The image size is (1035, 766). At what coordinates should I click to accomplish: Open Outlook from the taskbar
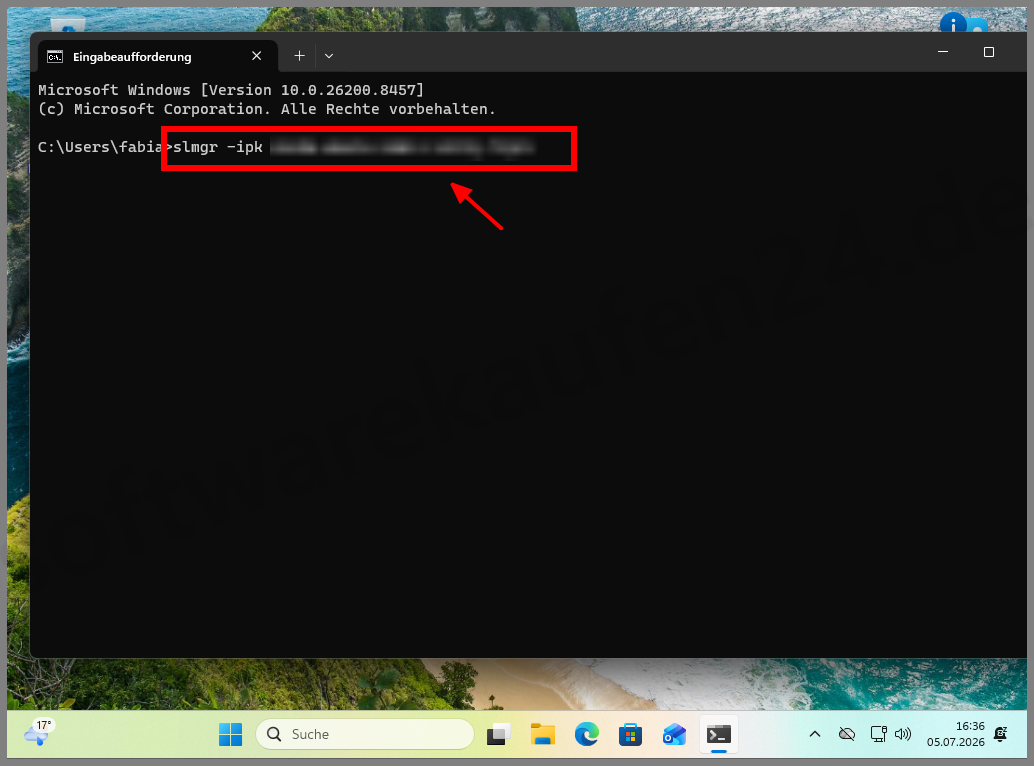(x=675, y=734)
